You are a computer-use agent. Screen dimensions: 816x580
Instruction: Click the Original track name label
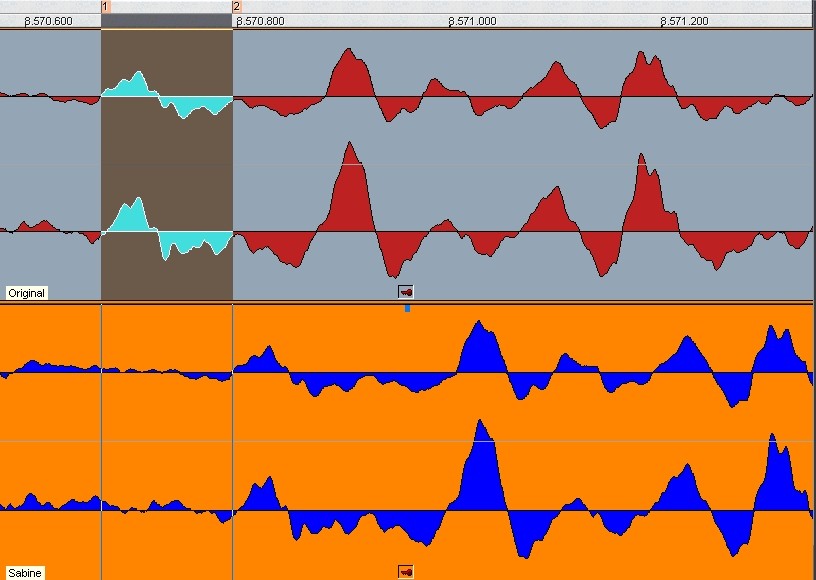pyautogui.click(x=27, y=293)
